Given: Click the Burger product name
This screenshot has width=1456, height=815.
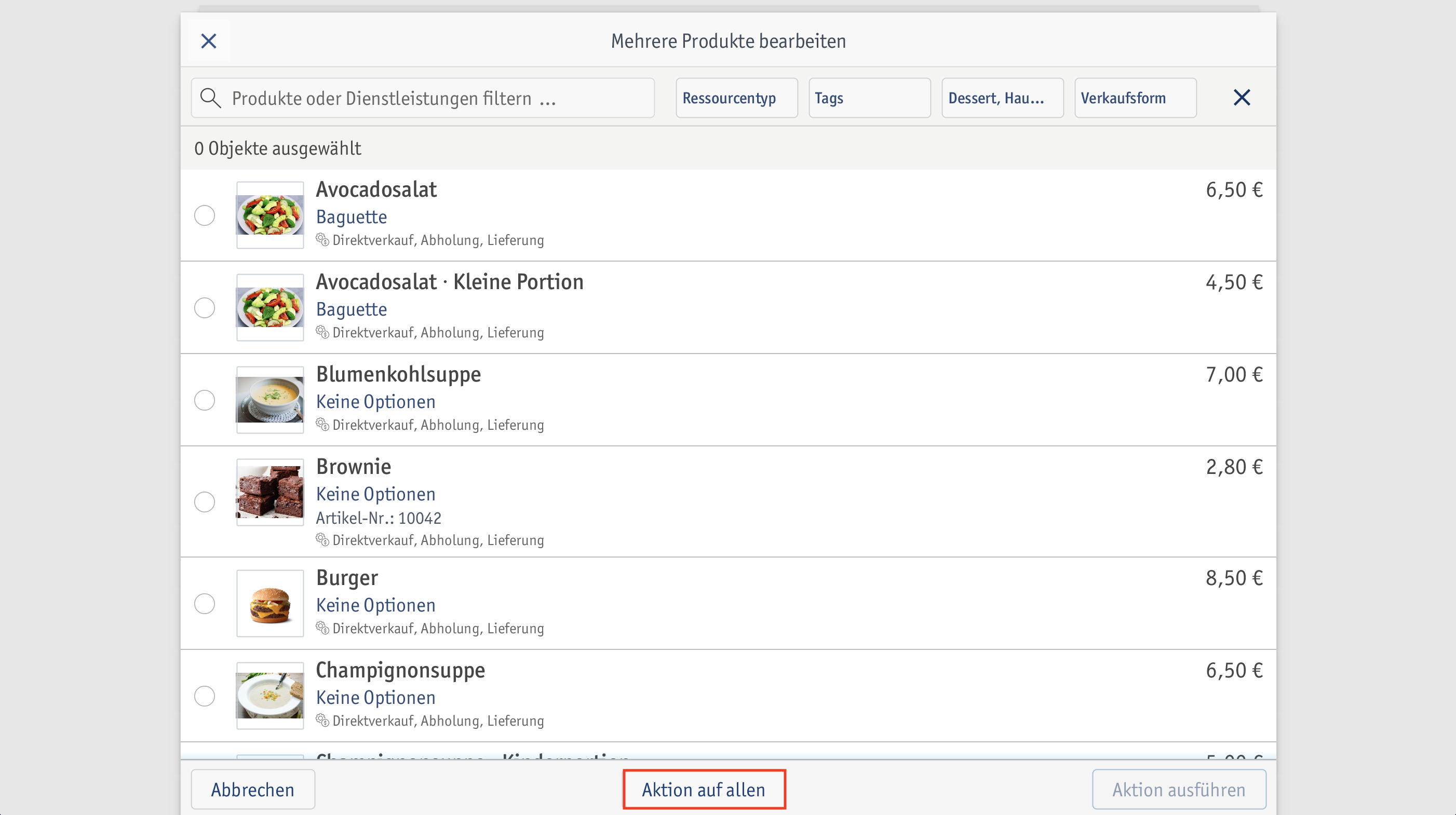Looking at the screenshot, I should tap(346, 578).
